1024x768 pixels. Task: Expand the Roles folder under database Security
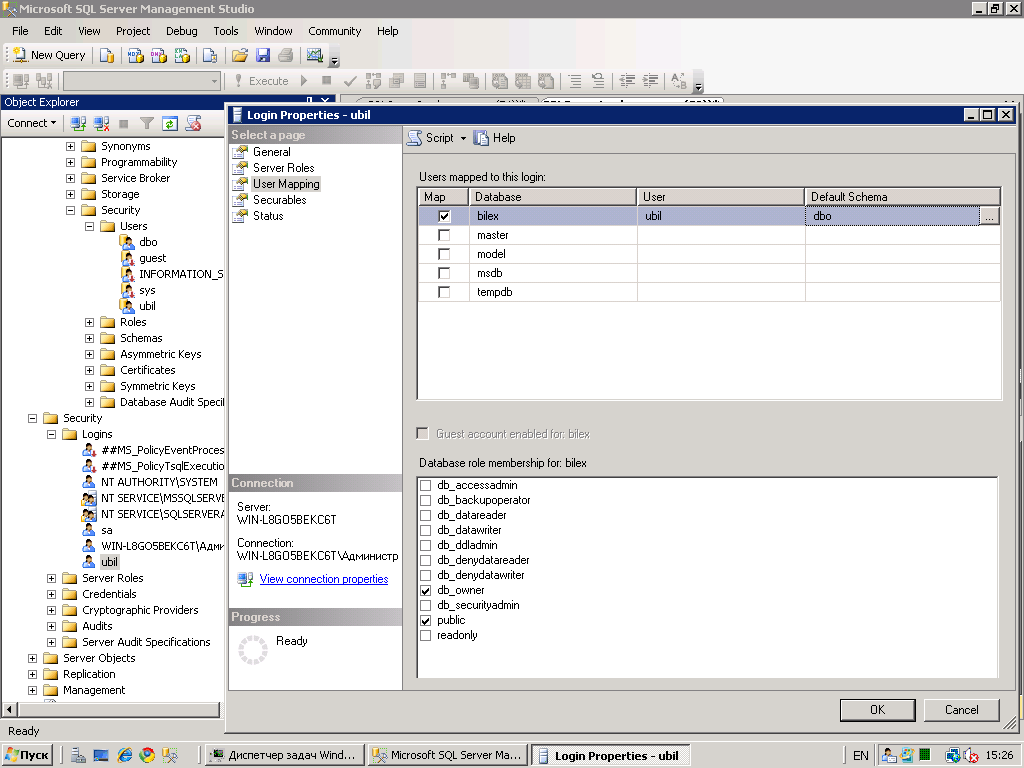point(89,323)
